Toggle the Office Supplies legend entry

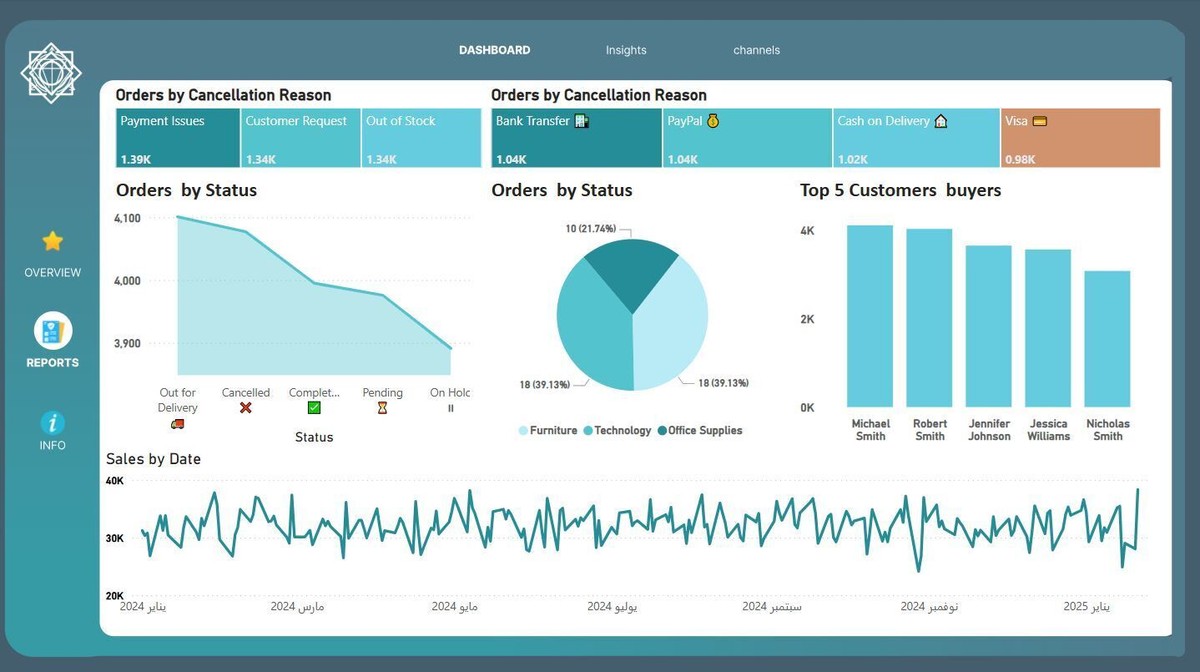[704, 431]
